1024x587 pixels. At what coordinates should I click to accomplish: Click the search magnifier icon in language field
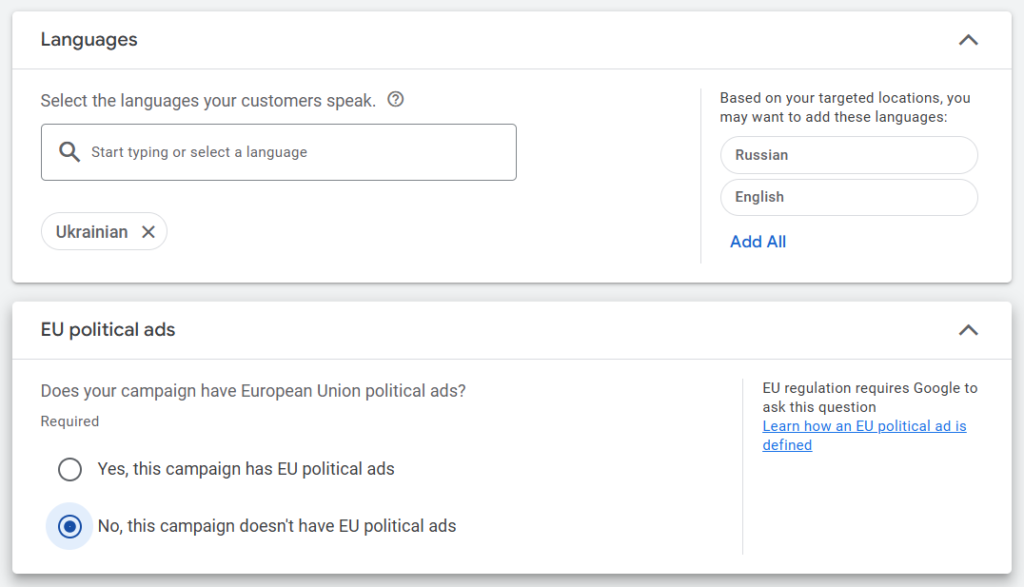pyautogui.click(x=69, y=152)
